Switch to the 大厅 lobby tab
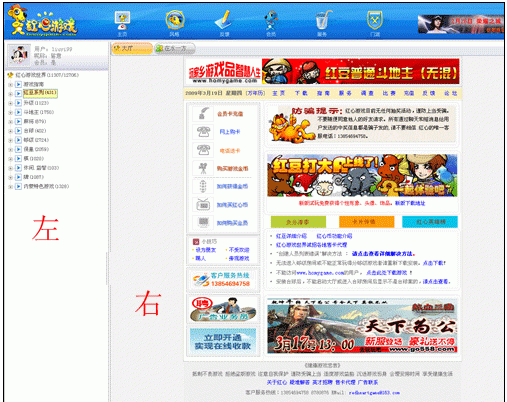The width and height of the screenshot is (507, 402). point(132,49)
